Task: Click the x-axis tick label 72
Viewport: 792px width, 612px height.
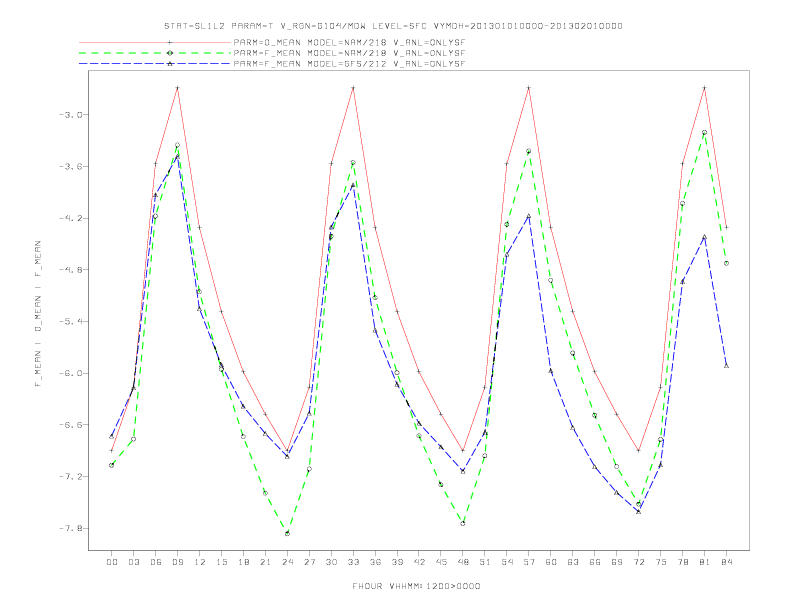Action: 639,562
